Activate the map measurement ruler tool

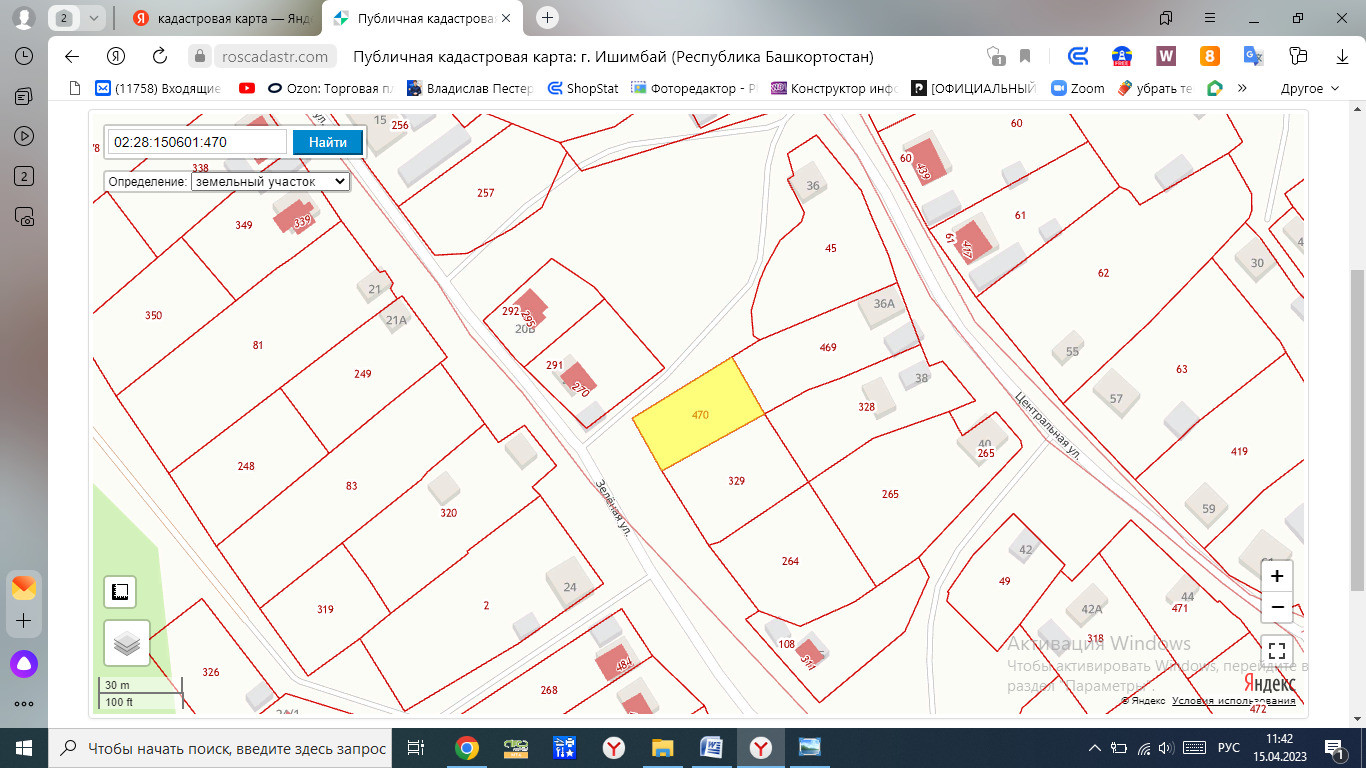(x=120, y=592)
